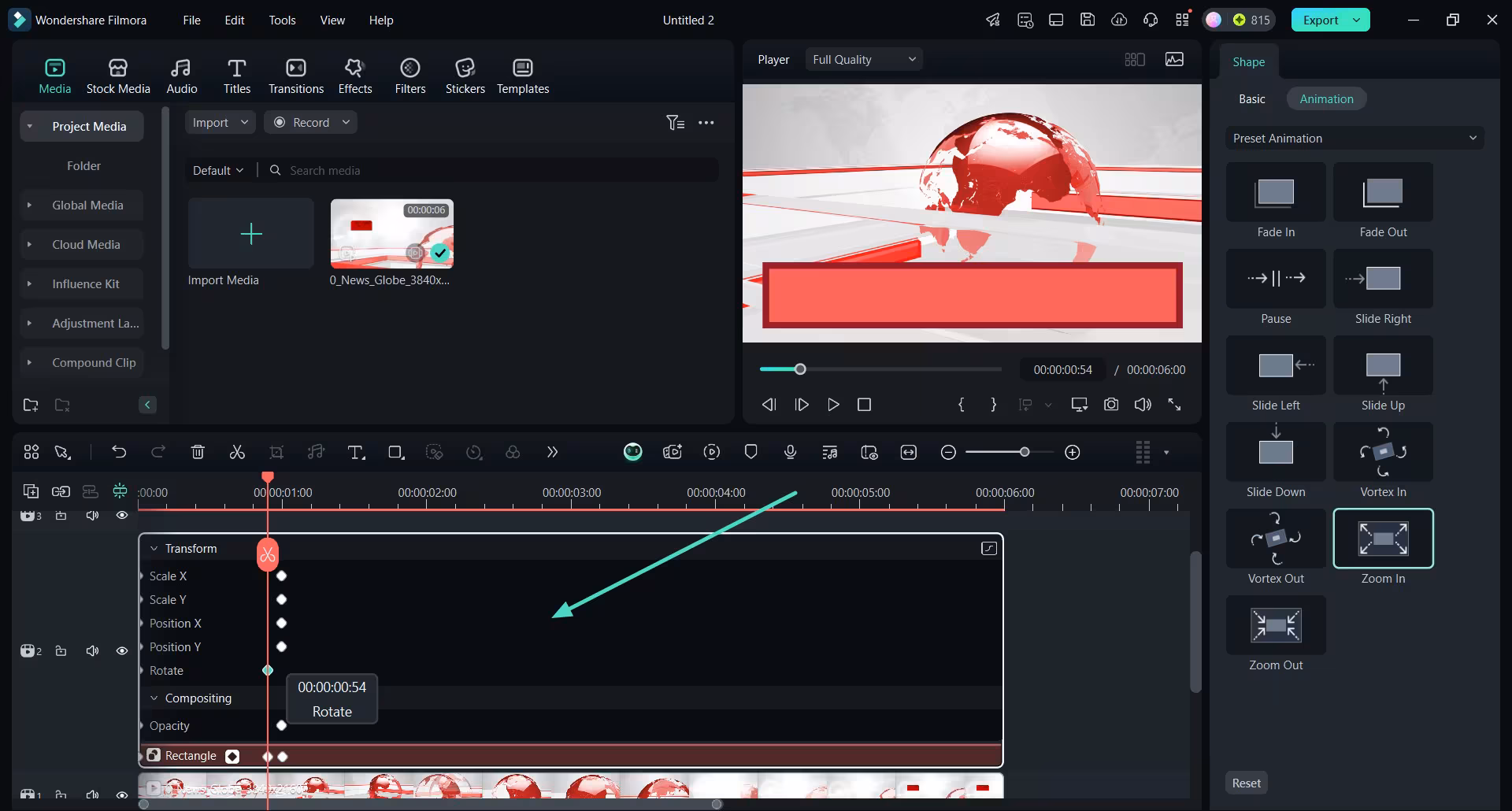Viewport: 1512px width, 811px height.
Task: Record a voiceover with the microphone icon
Action: click(791, 452)
